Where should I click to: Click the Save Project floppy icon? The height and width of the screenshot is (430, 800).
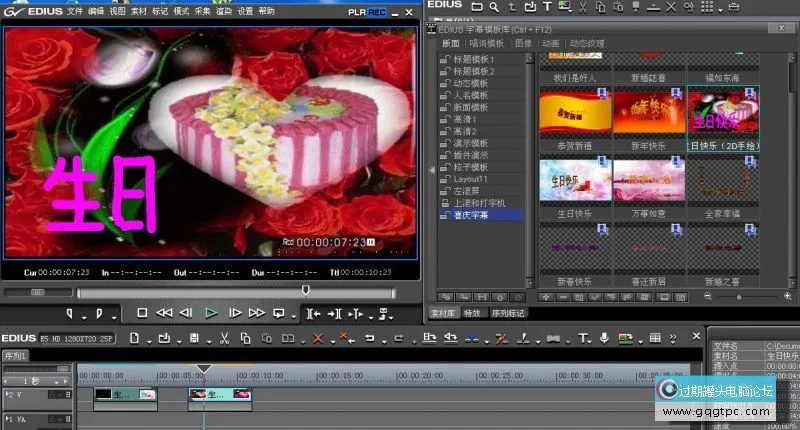point(194,338)
